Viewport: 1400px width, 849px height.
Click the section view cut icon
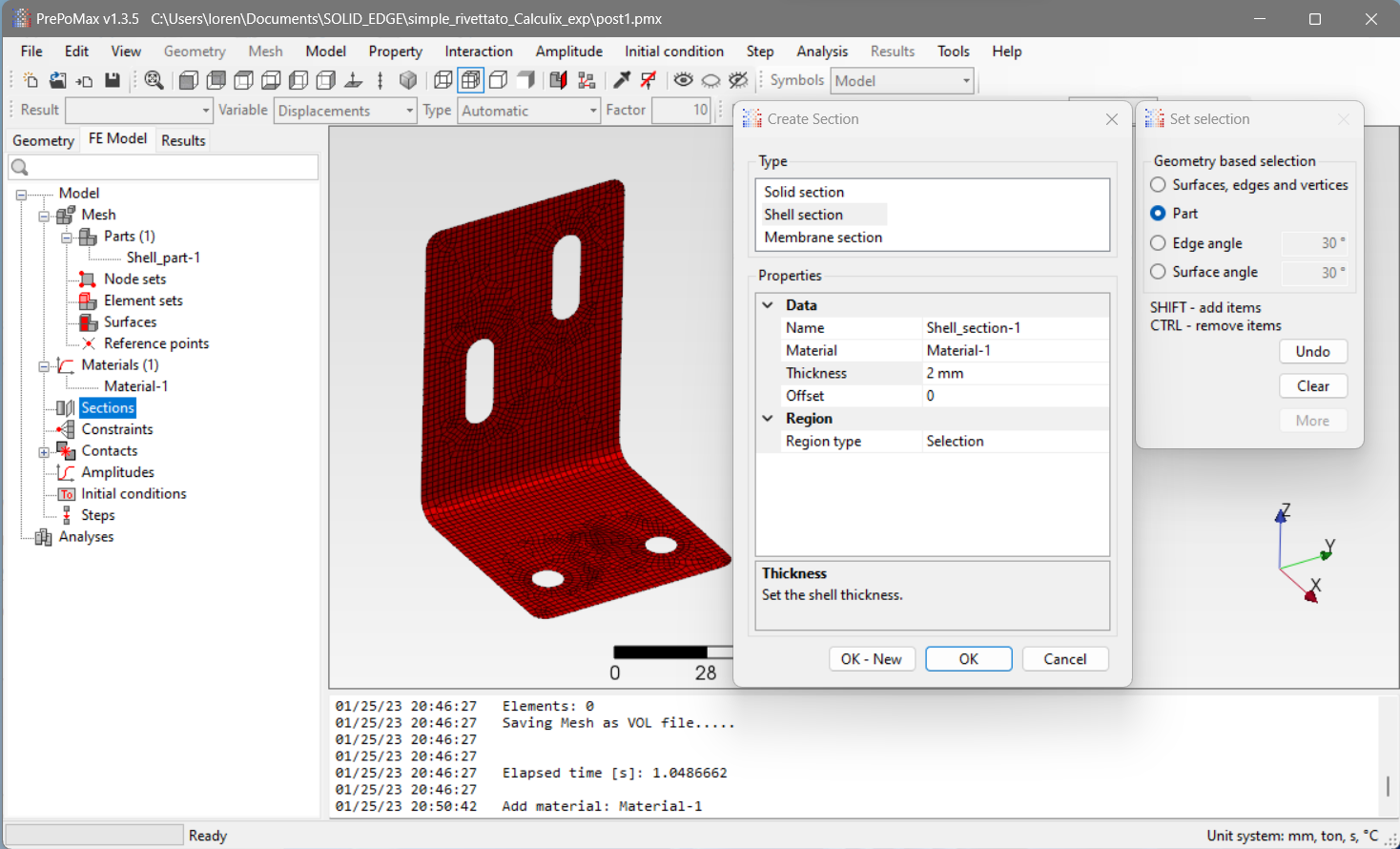coord(559,81)
